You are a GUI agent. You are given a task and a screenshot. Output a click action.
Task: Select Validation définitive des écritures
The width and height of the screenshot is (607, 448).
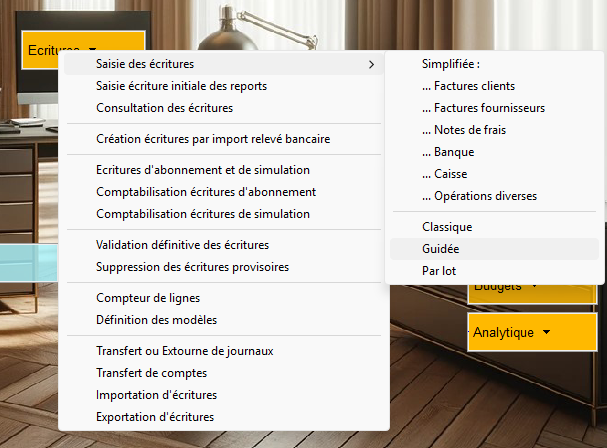tap(182, 245)
